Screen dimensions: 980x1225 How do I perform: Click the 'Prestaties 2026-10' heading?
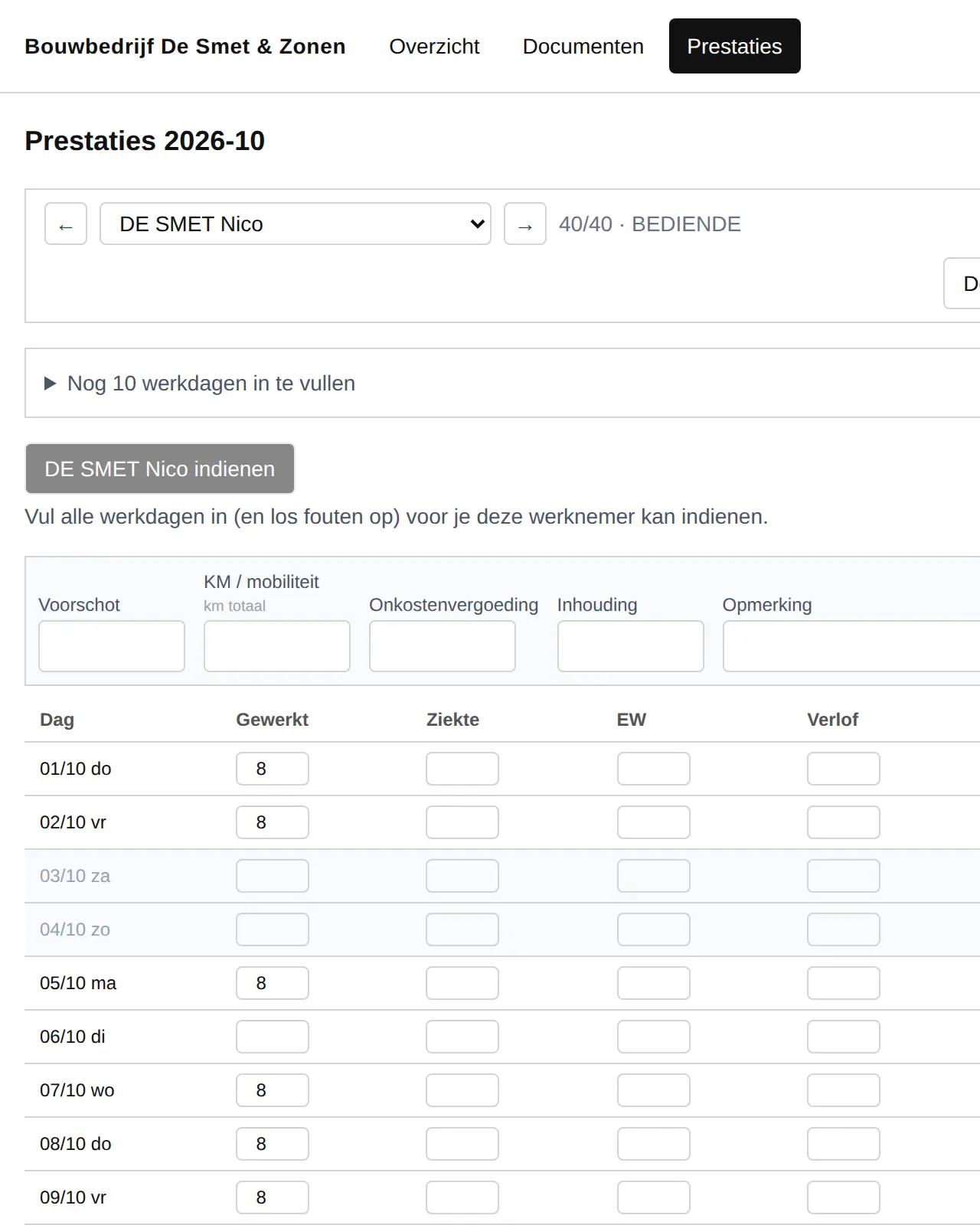pos(145,141)
